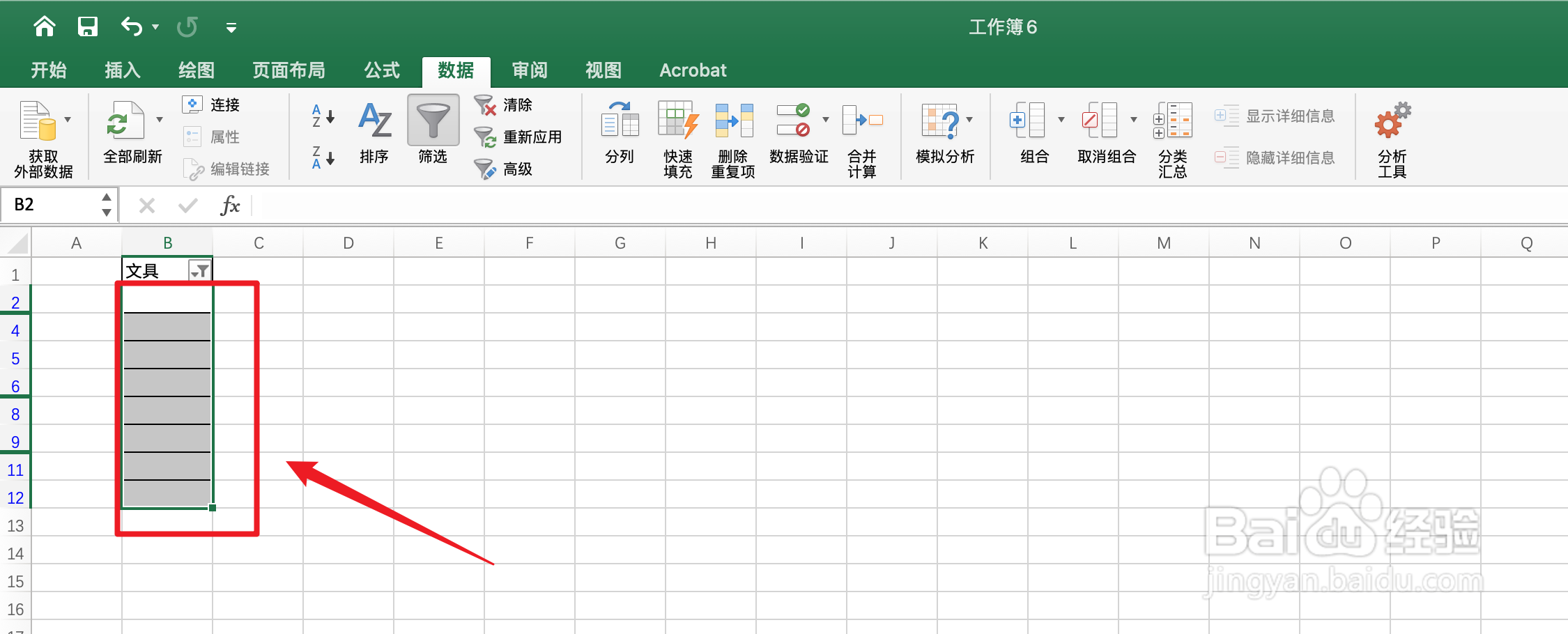Click 分类汇总 subtotal icon
Viewport: 1568px width, 634px height.
1173,120
